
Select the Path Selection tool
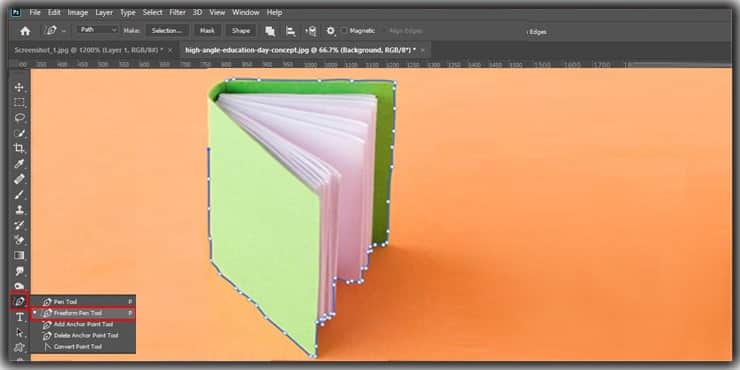click(x=19, y=332)
